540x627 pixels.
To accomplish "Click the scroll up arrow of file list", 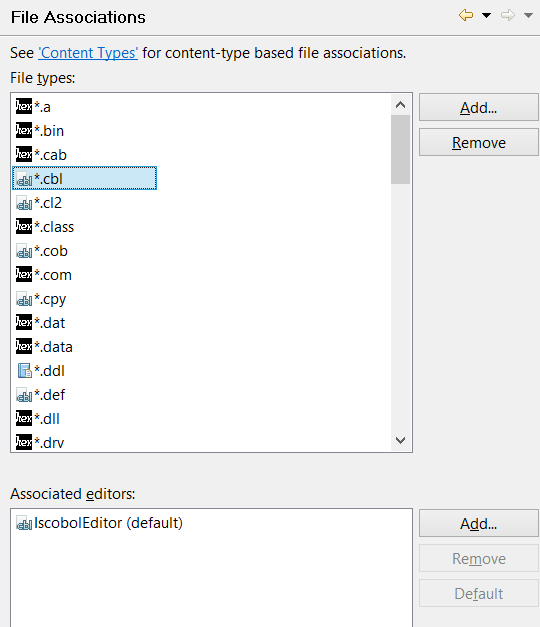I will pyautogui.click(x=400, y=105).
